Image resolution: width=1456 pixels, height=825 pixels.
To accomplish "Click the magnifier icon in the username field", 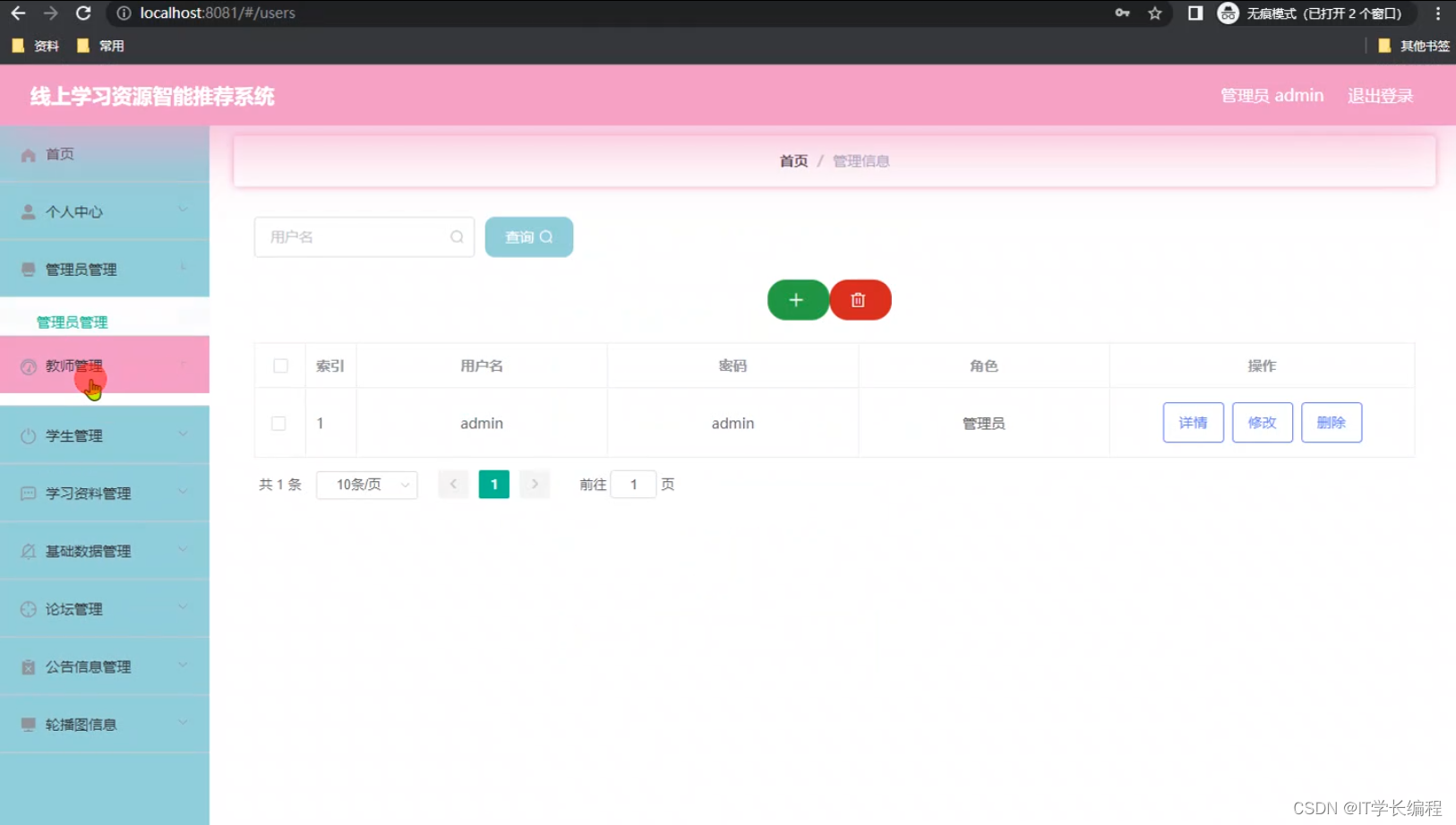I will pos(457,236).
